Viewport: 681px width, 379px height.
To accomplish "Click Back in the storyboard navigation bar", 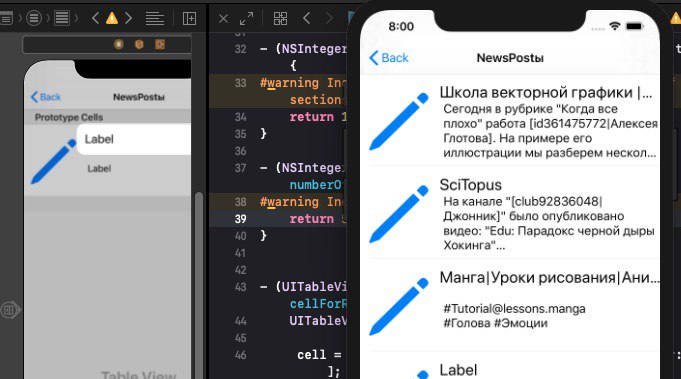I will pyautogui.click(x=46, y=97).
